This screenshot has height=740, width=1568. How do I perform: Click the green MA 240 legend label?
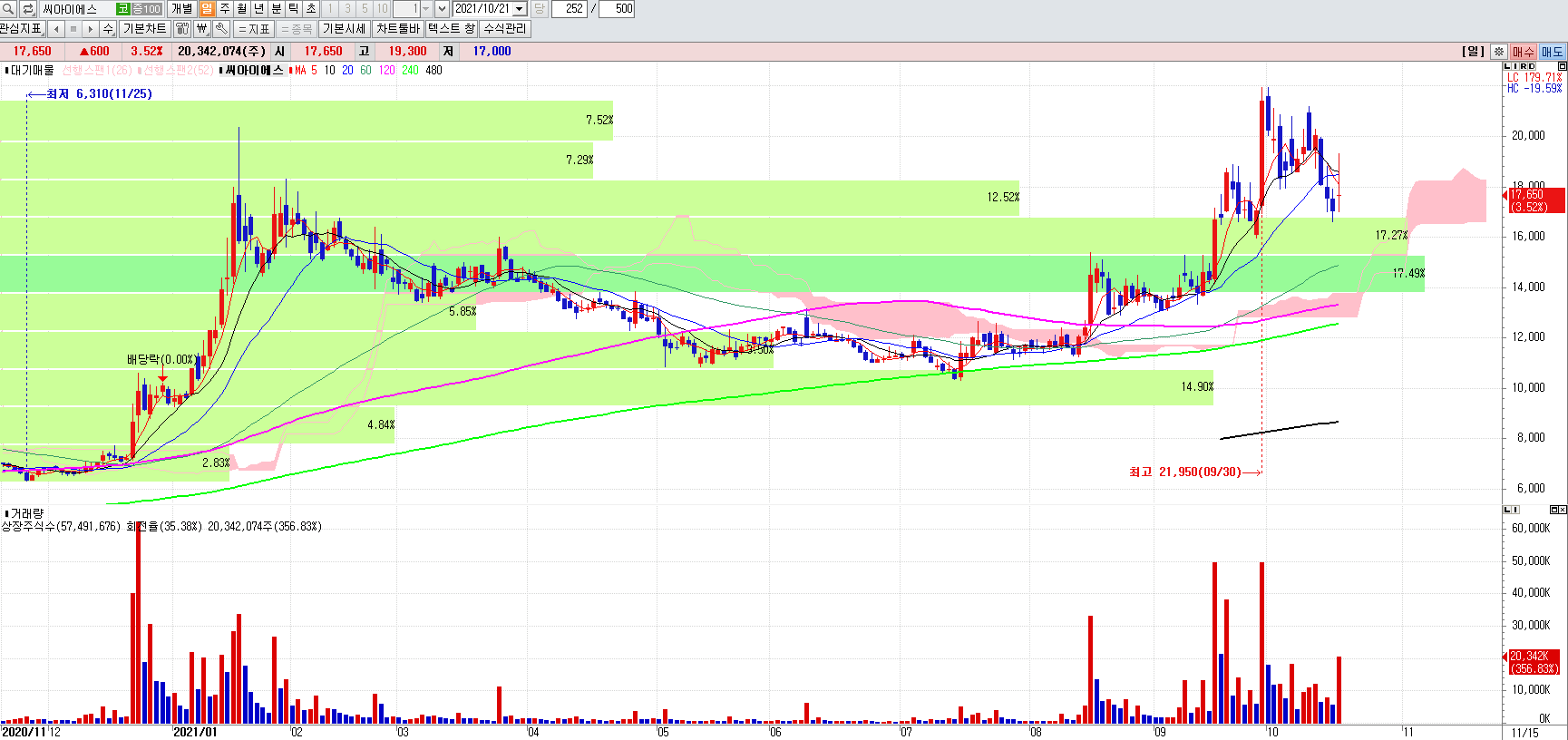point(410,70)
